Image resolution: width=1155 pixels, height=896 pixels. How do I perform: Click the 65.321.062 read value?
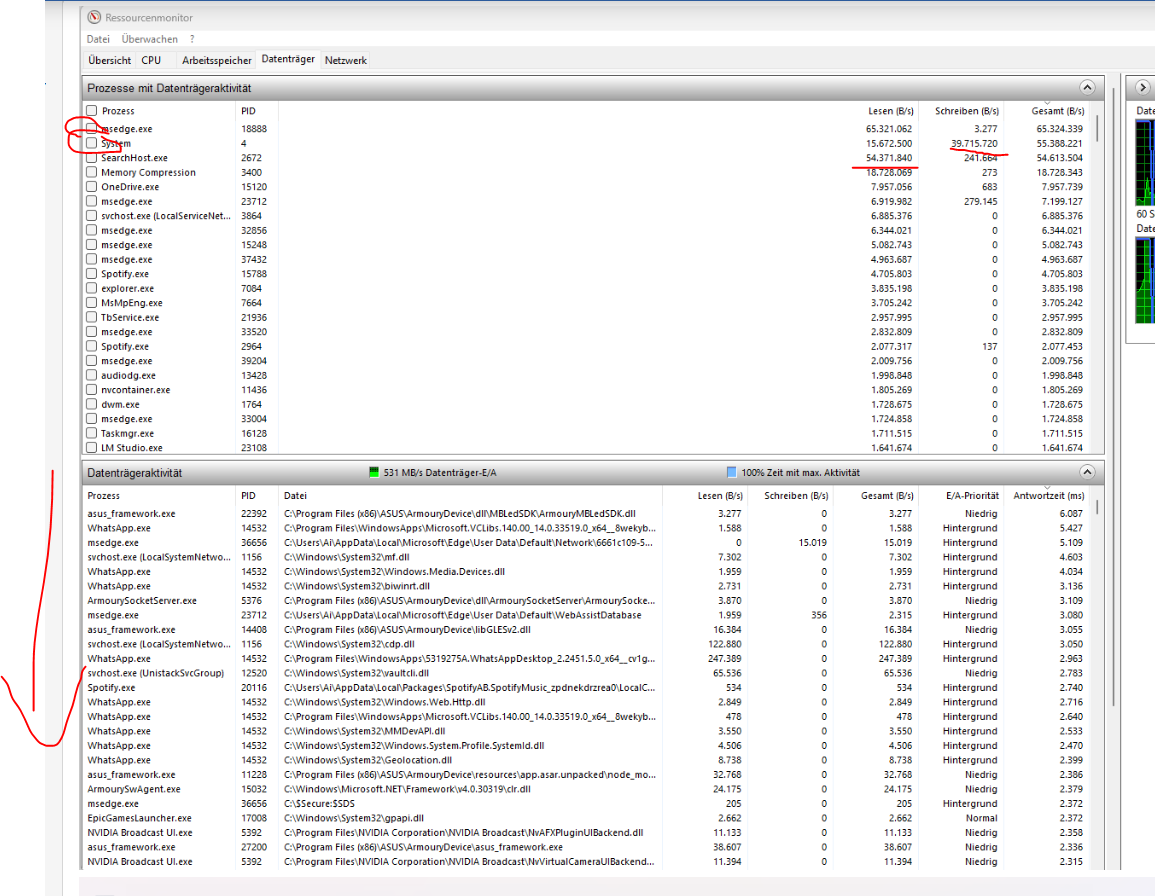click(889, 129)
